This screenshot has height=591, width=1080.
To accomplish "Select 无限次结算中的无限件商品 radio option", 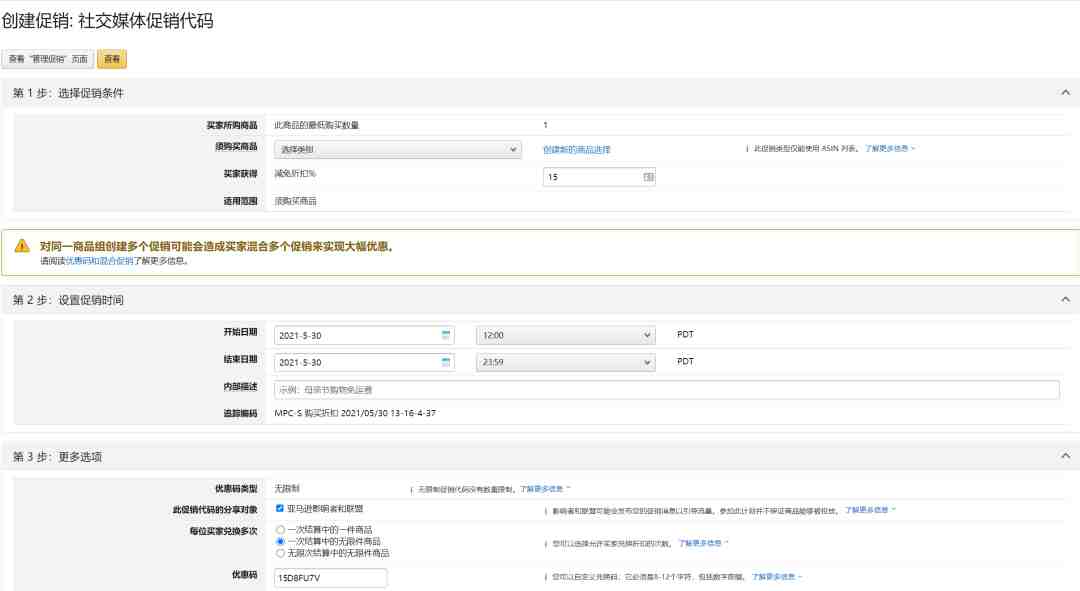I will click(280, 553).
